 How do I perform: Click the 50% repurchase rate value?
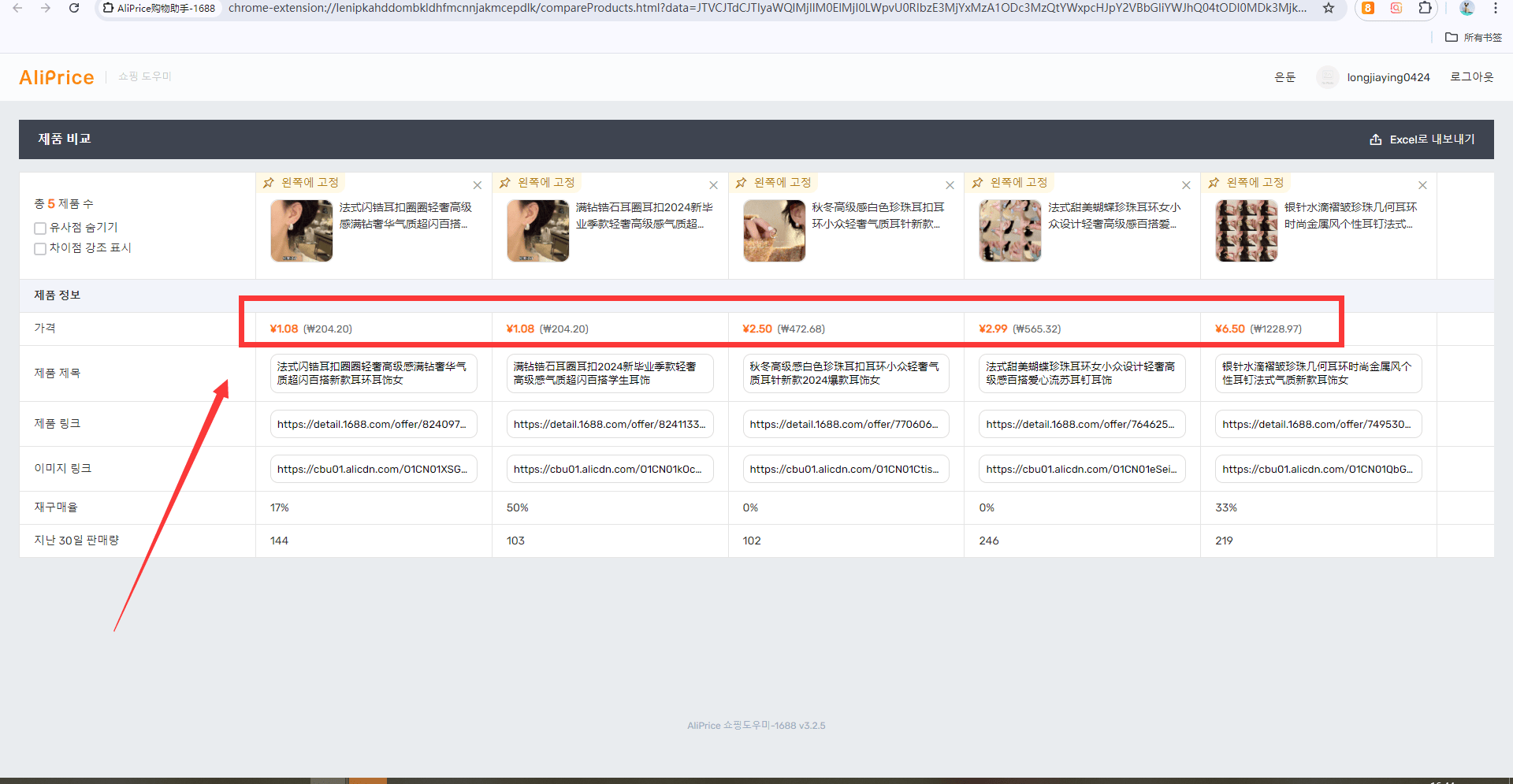[517, 507]
